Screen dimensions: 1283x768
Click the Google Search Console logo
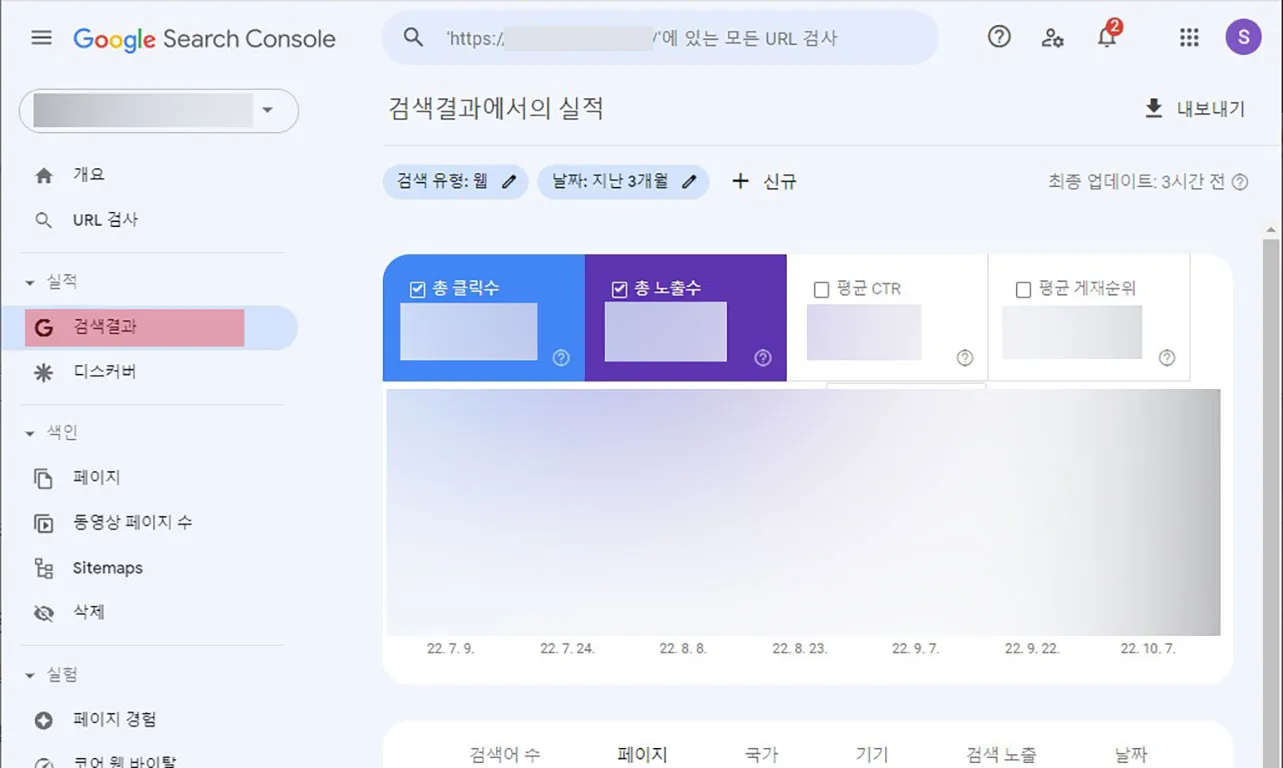click(x=204, y=39)
